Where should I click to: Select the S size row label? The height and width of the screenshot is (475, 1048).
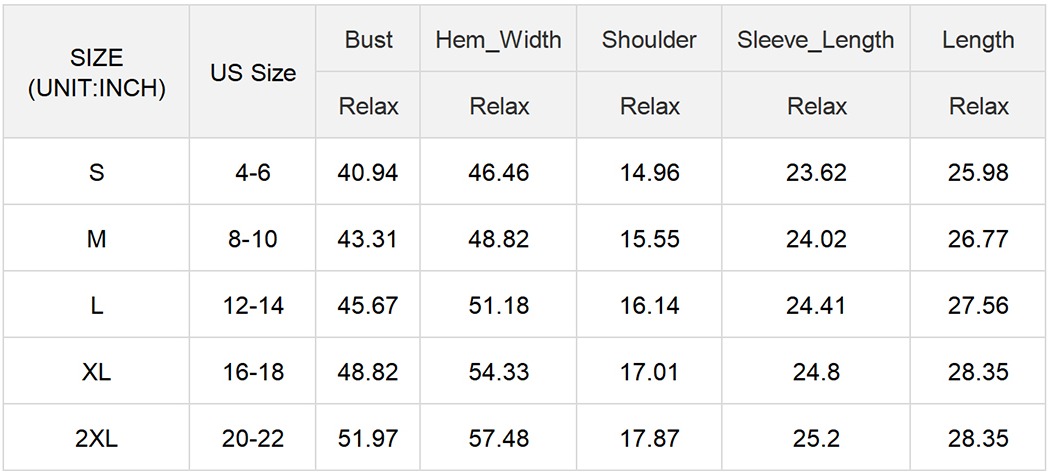click(96, 172)
